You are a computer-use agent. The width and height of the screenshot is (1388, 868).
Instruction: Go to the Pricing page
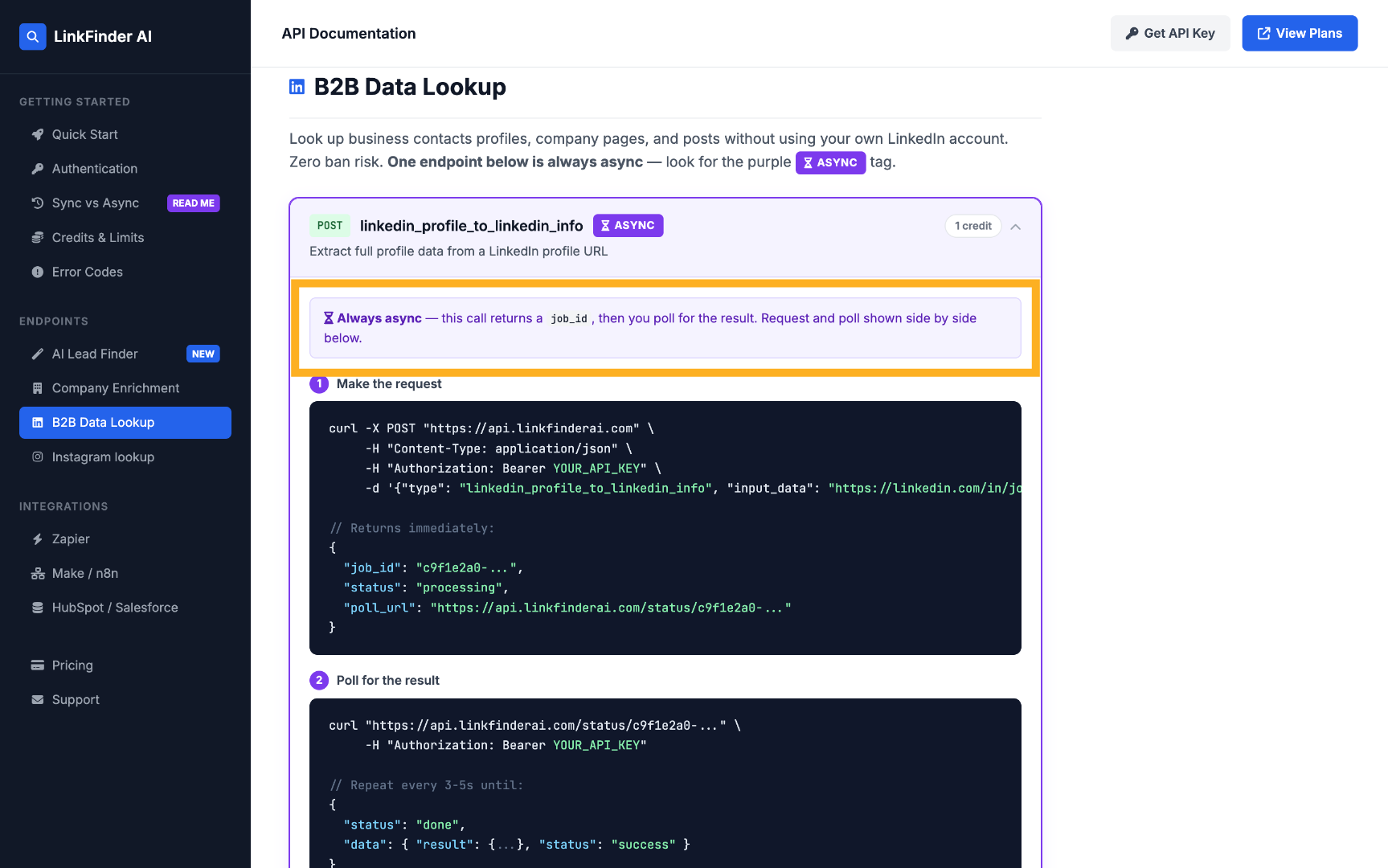pos(125,665)
